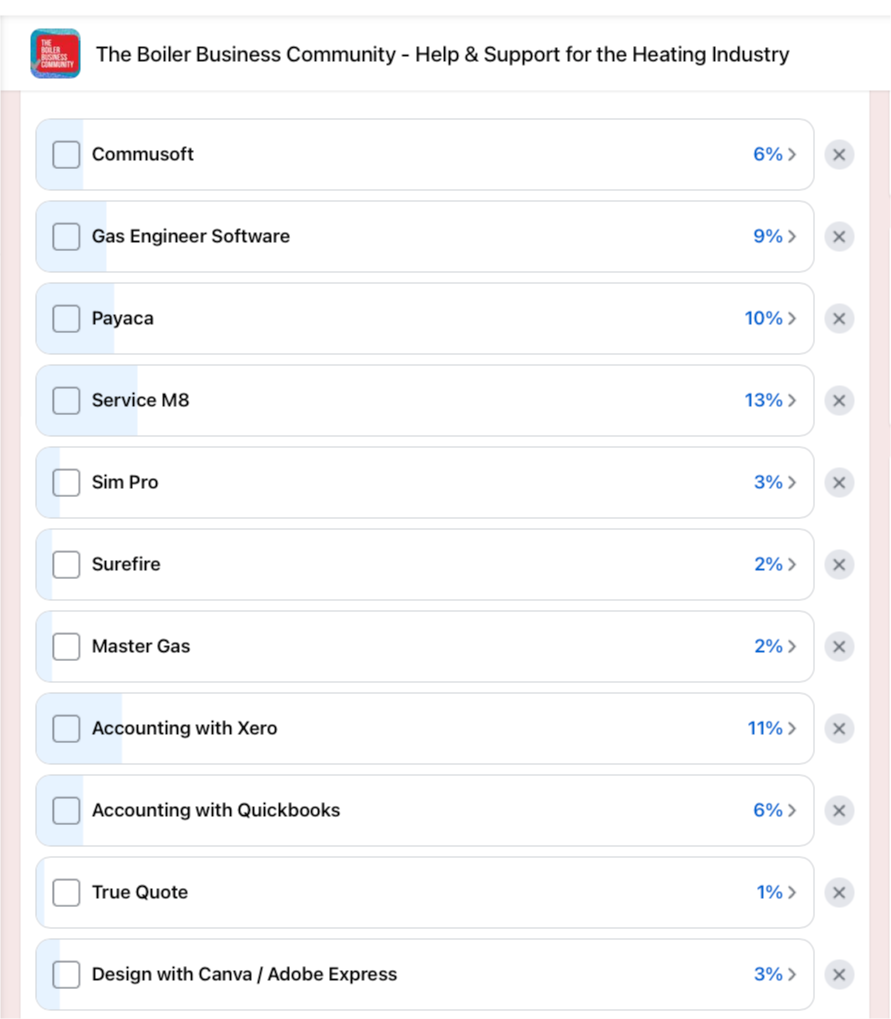Remove the Gas Engineer Software option
Screen dimensions: 891x1019
click(x=839, y=237)
